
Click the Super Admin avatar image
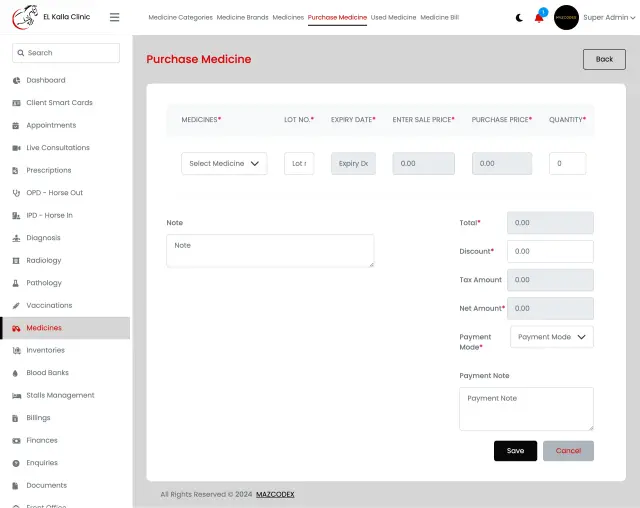click(566, 18)
